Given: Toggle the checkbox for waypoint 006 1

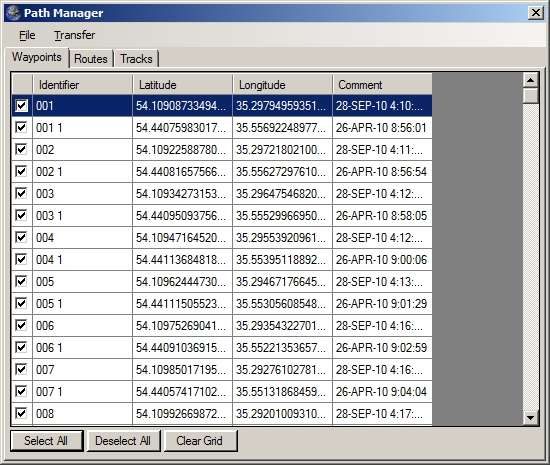Looking at the screenshot, I should [21, 348].
